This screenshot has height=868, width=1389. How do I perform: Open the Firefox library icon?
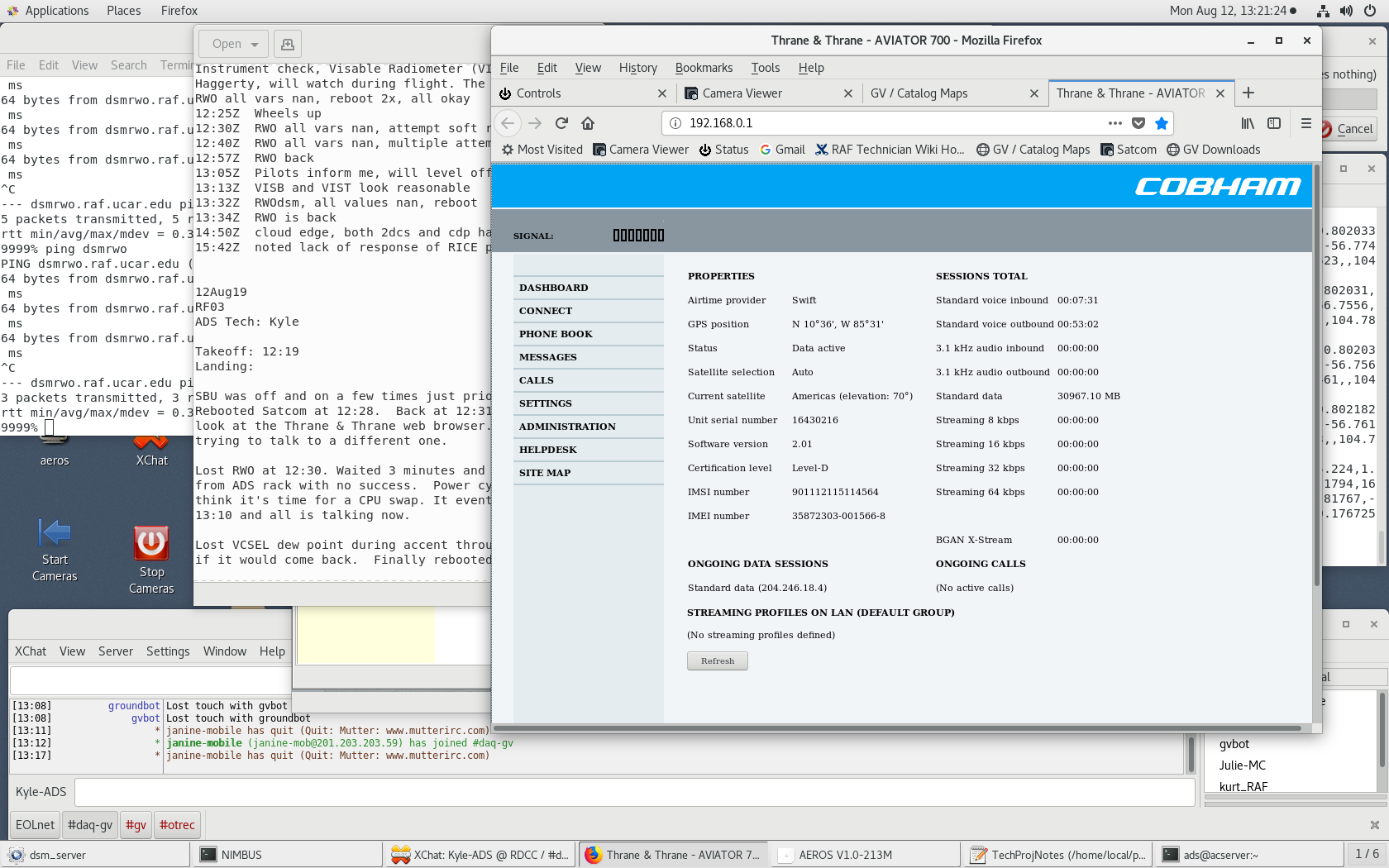1248,123
